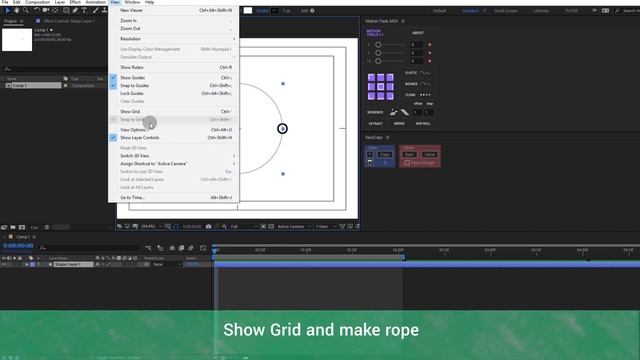Click ascending sequence icon in Motion Tools
The width and height of the screenshot is (640, 360).
click(393, 112)
